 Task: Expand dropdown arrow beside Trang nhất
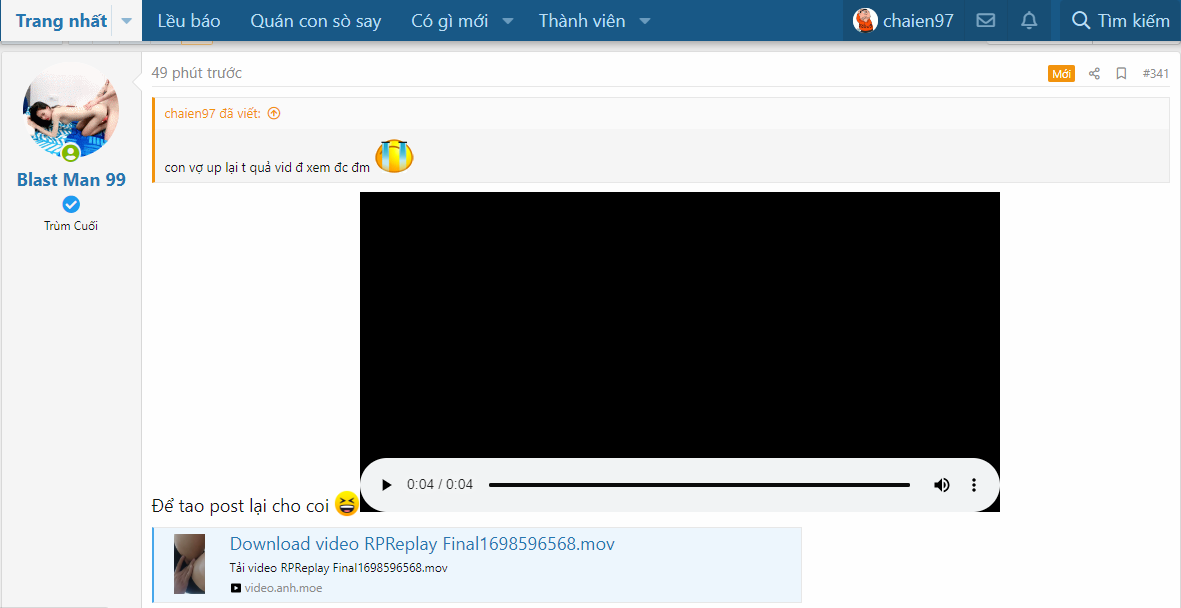pyautogui.click(x=126, y=21)
